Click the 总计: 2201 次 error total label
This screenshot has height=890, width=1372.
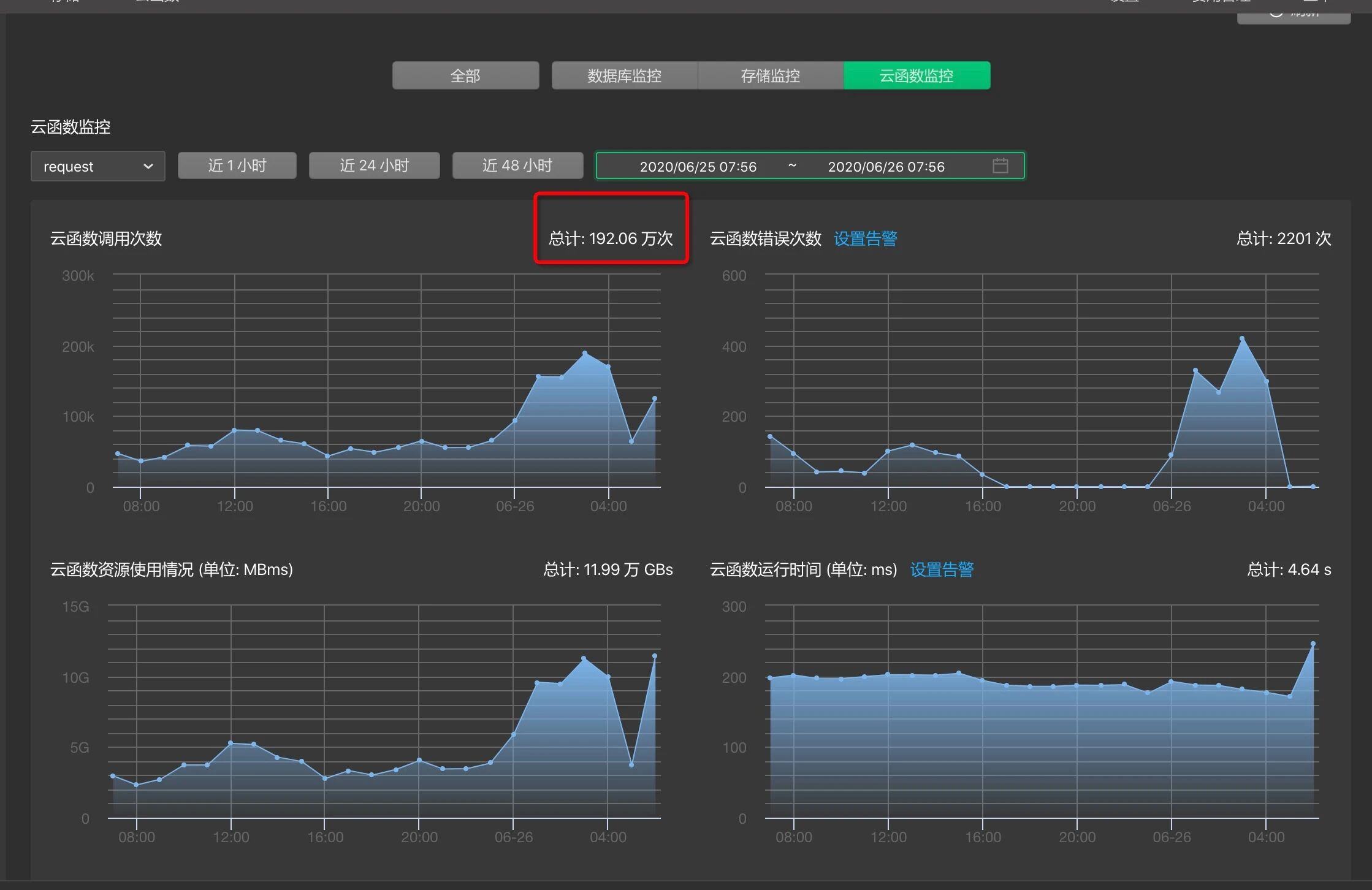click(1284, 238)
